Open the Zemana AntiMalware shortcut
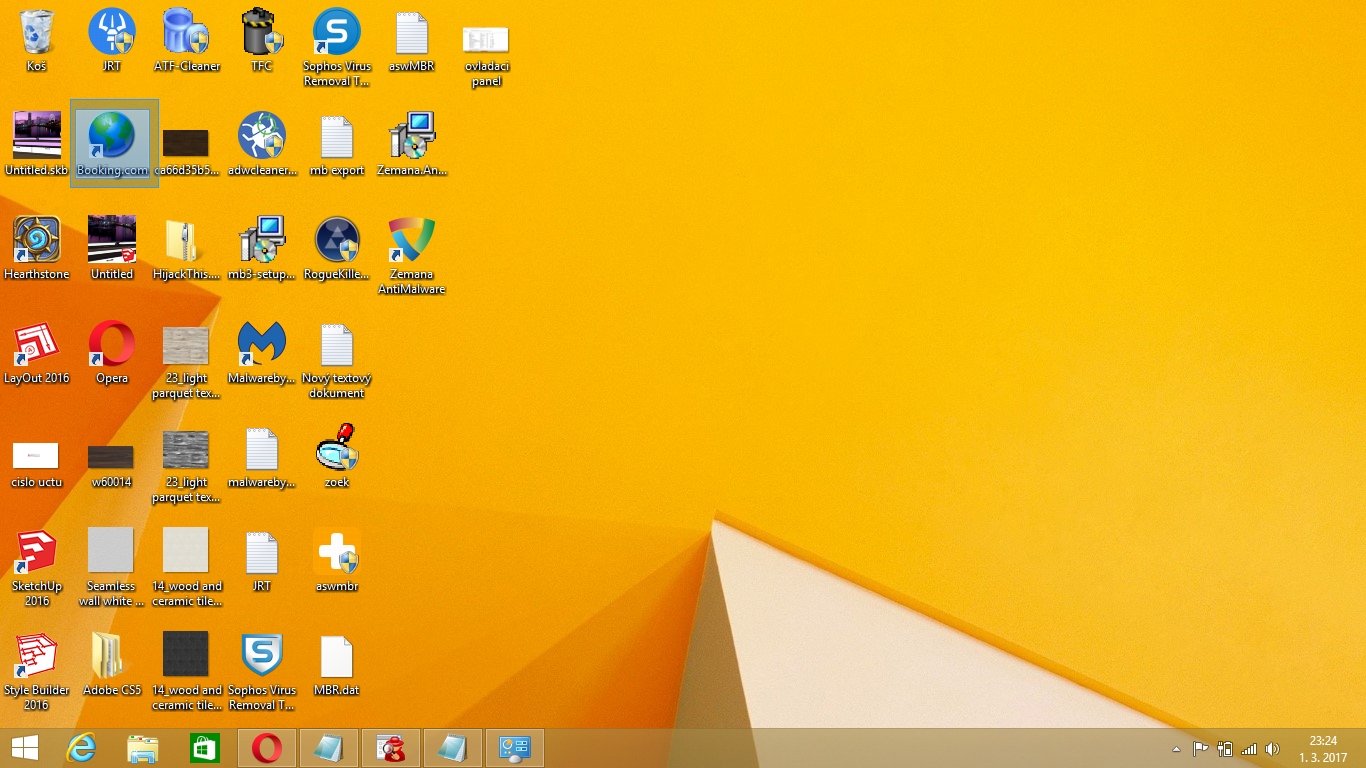The height and width of the screenshot is (768, 1366). point(411,241)
